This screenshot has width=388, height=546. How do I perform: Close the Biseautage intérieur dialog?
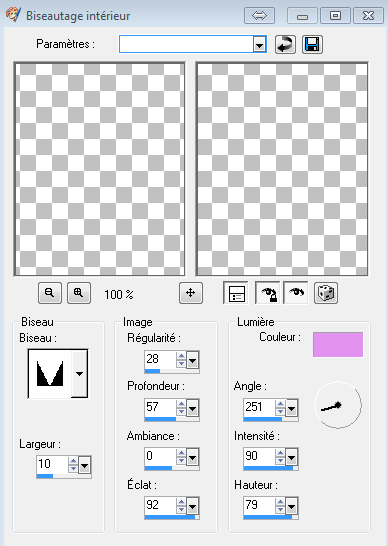click(x=368, y=16)
